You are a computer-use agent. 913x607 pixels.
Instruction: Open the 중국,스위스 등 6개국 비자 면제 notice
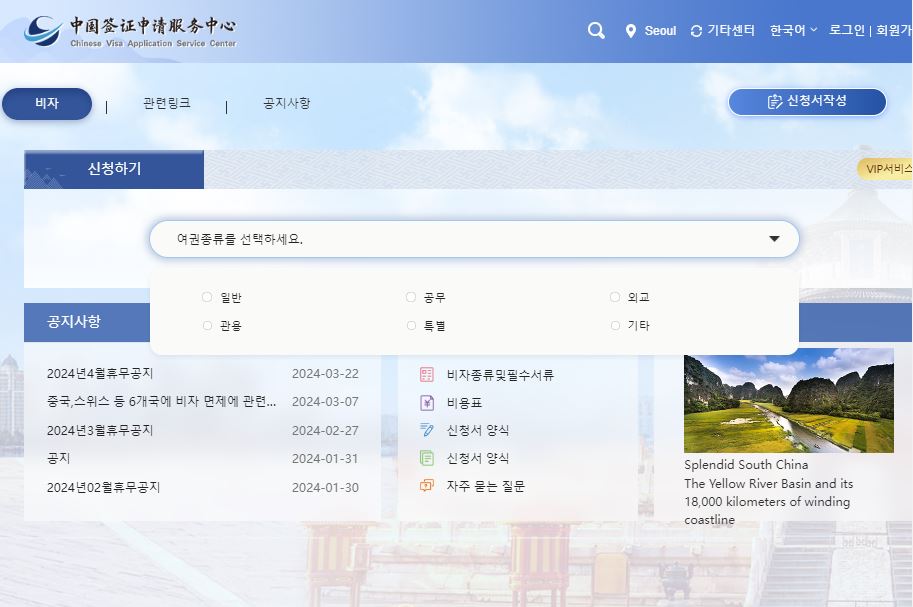(161, 401)
